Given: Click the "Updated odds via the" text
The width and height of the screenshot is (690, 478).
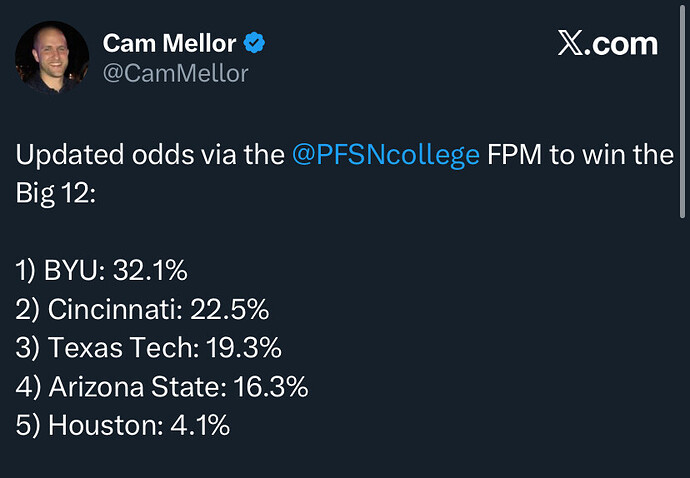Looking at the screenshot, I should pos(150,157).
